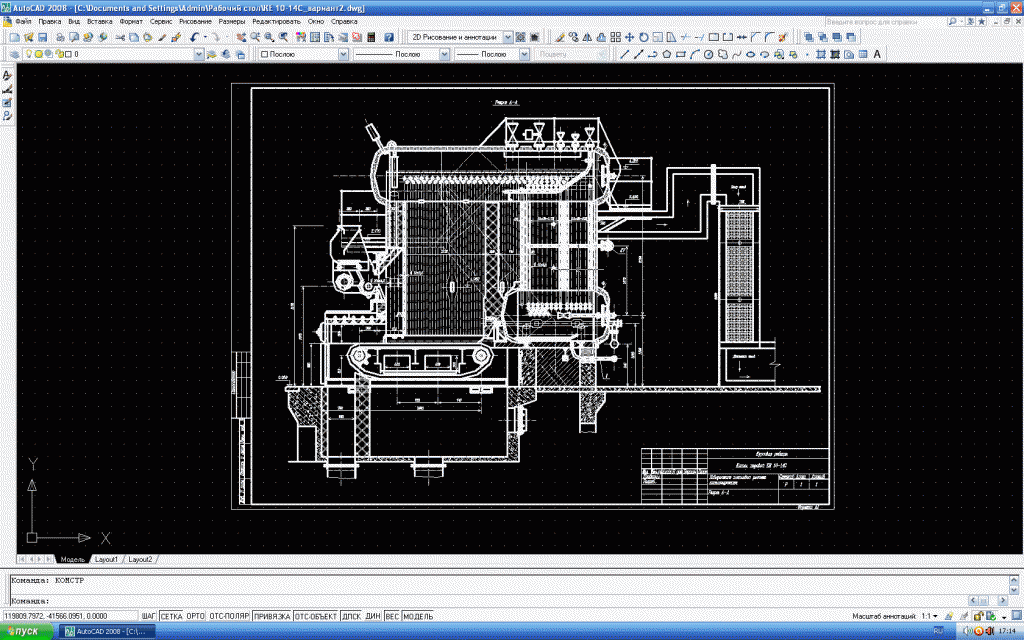
Task: Select the Array tool
Action: pyautogui.click(x=615, y=37)
